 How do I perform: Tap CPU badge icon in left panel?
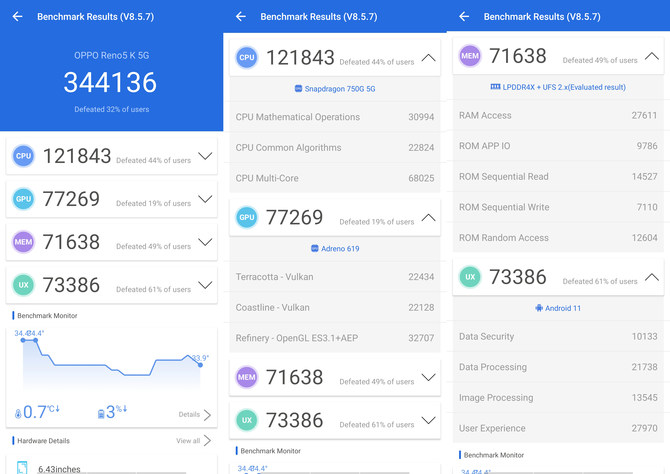[24, 156]
